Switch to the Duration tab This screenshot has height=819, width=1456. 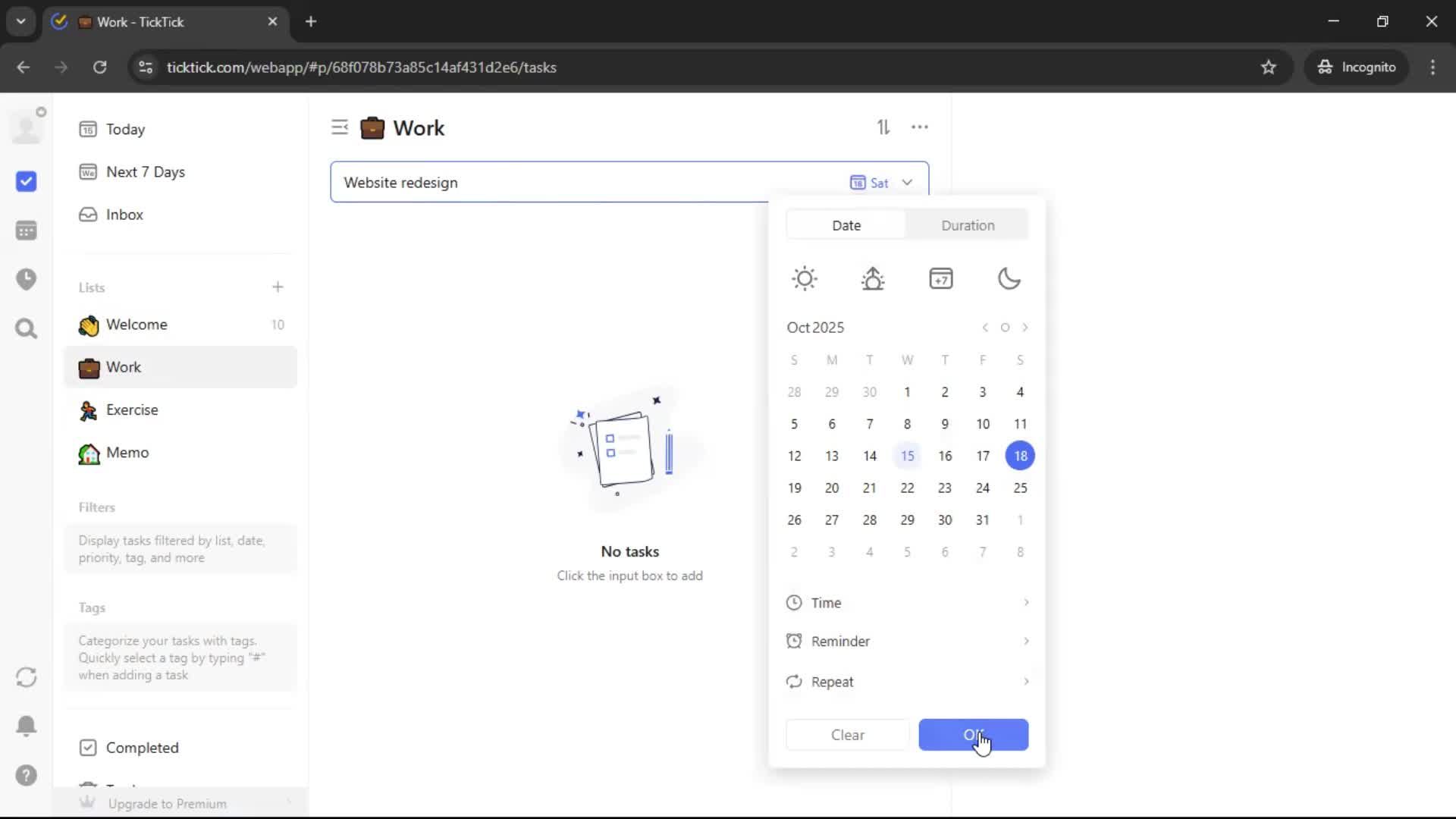[x=968, y=225]
